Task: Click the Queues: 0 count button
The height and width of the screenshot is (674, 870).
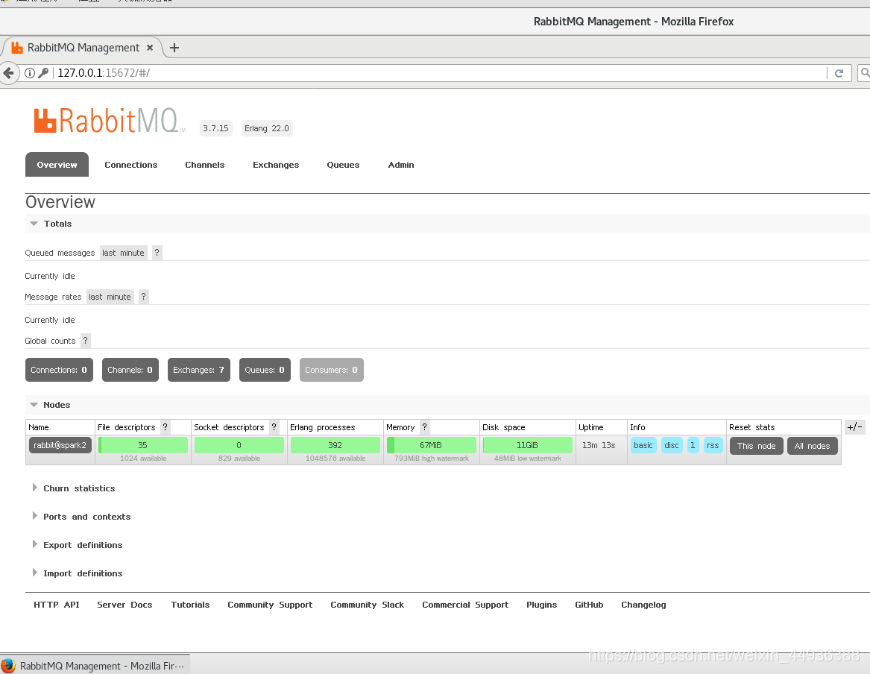Action: click(265, 370)
